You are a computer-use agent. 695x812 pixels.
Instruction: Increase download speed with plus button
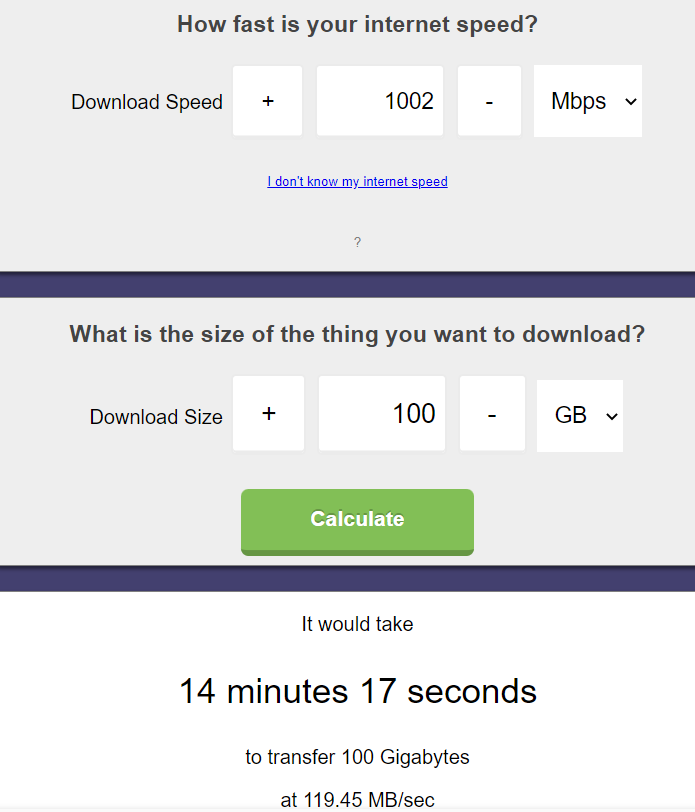[x=267, y=101]
